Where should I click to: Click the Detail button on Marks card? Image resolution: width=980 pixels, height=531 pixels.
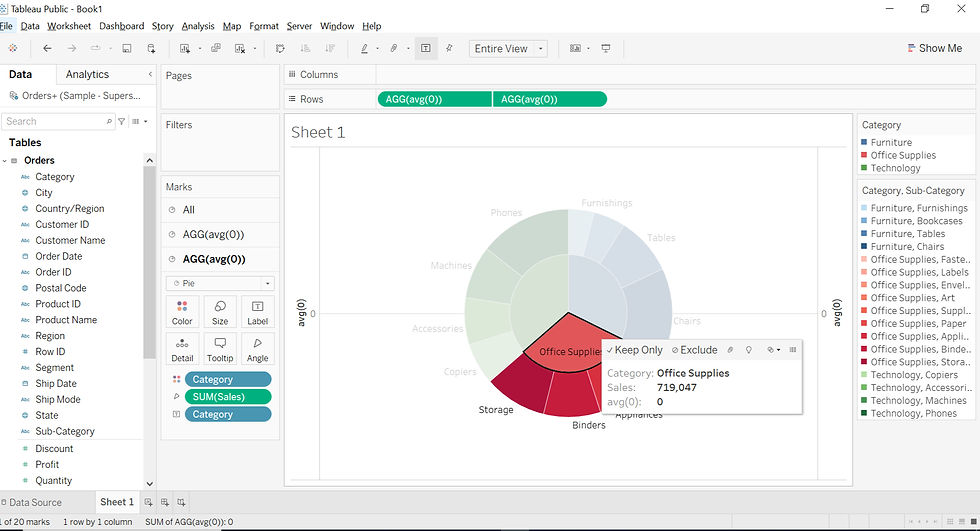pos(182,349)
